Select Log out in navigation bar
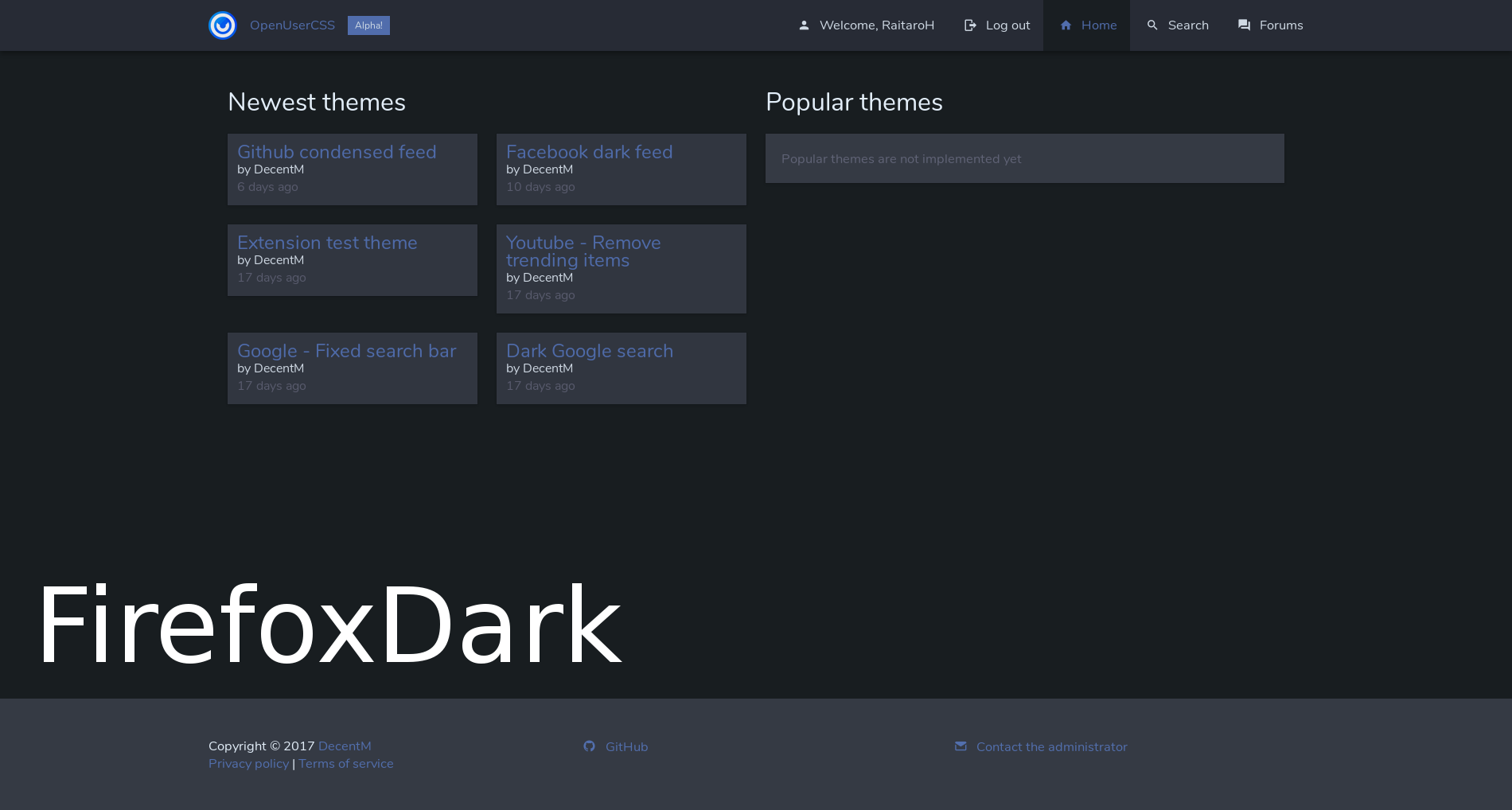This screenshot has width=1512, height=810. click(996, 25)
